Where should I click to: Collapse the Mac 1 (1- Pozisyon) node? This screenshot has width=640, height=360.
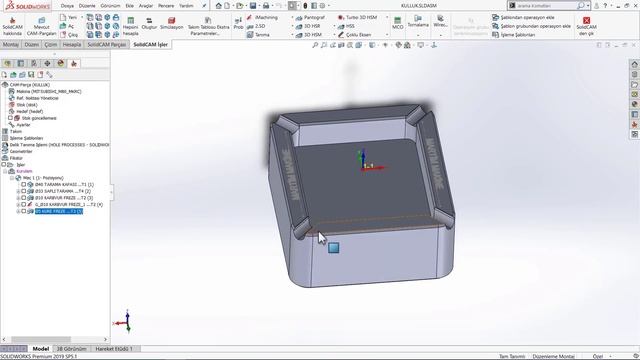coord(12,178)
